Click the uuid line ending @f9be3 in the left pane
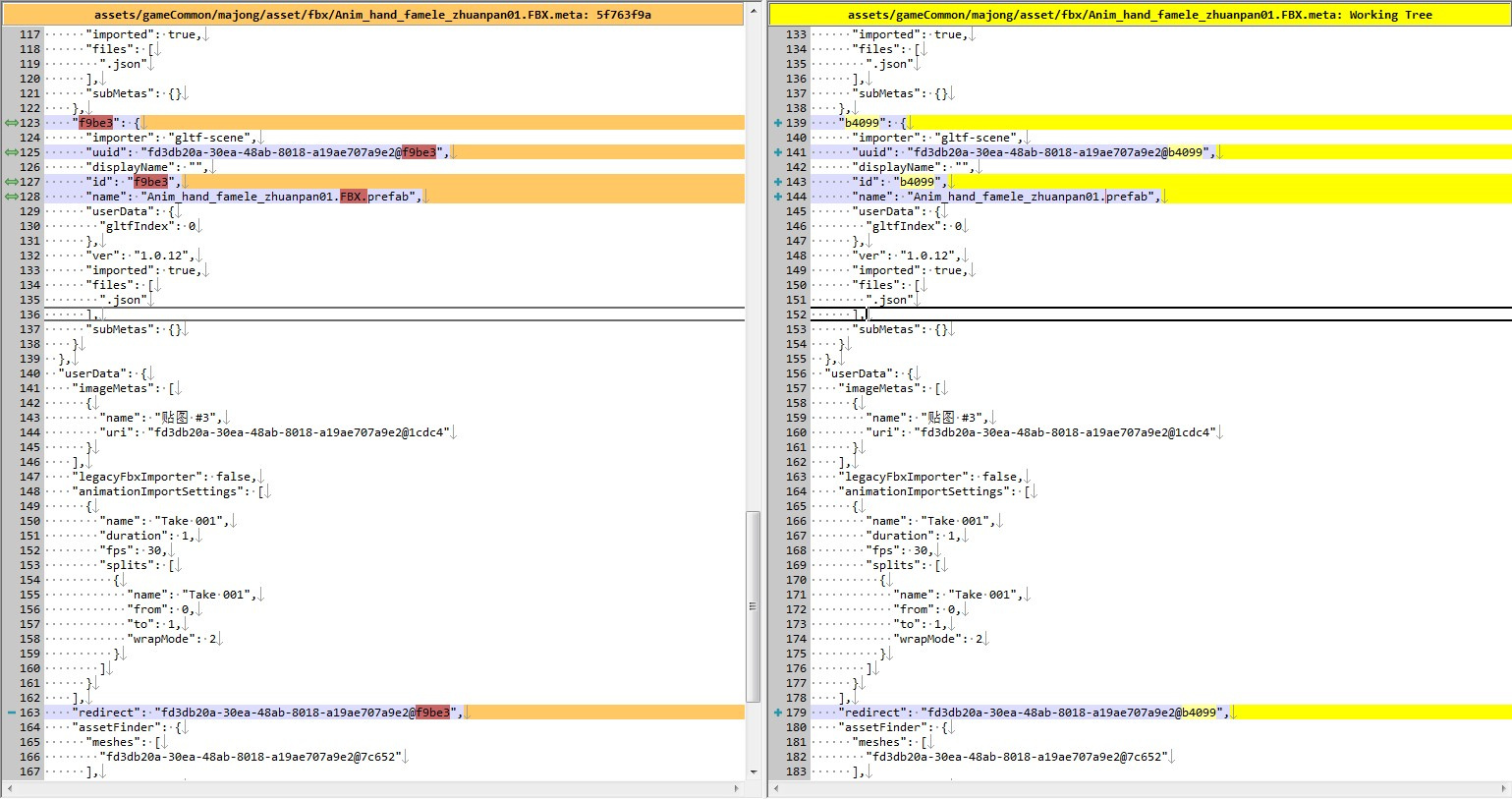Screen dimensions: 1512x799 click(x=395, y=152)
